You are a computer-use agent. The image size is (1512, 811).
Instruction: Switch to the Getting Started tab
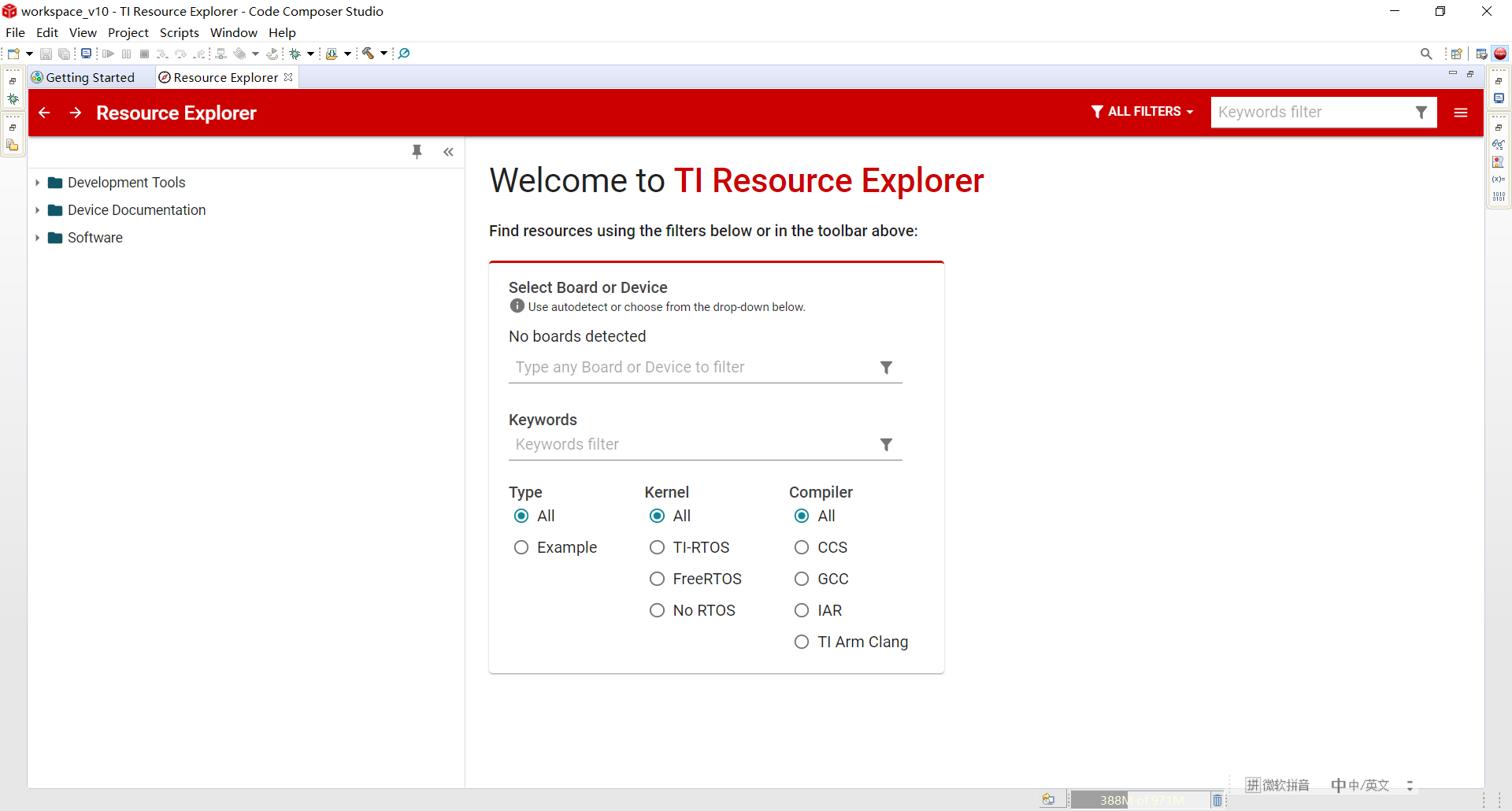coord(90,76)
